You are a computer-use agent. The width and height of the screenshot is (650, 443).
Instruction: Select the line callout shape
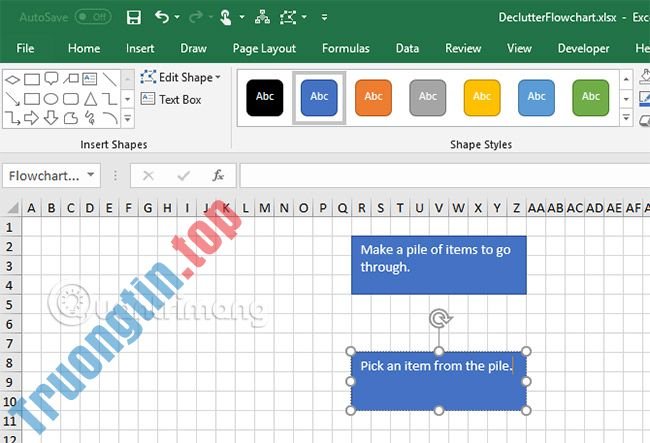pyautogui.click(x=71, y=78)
